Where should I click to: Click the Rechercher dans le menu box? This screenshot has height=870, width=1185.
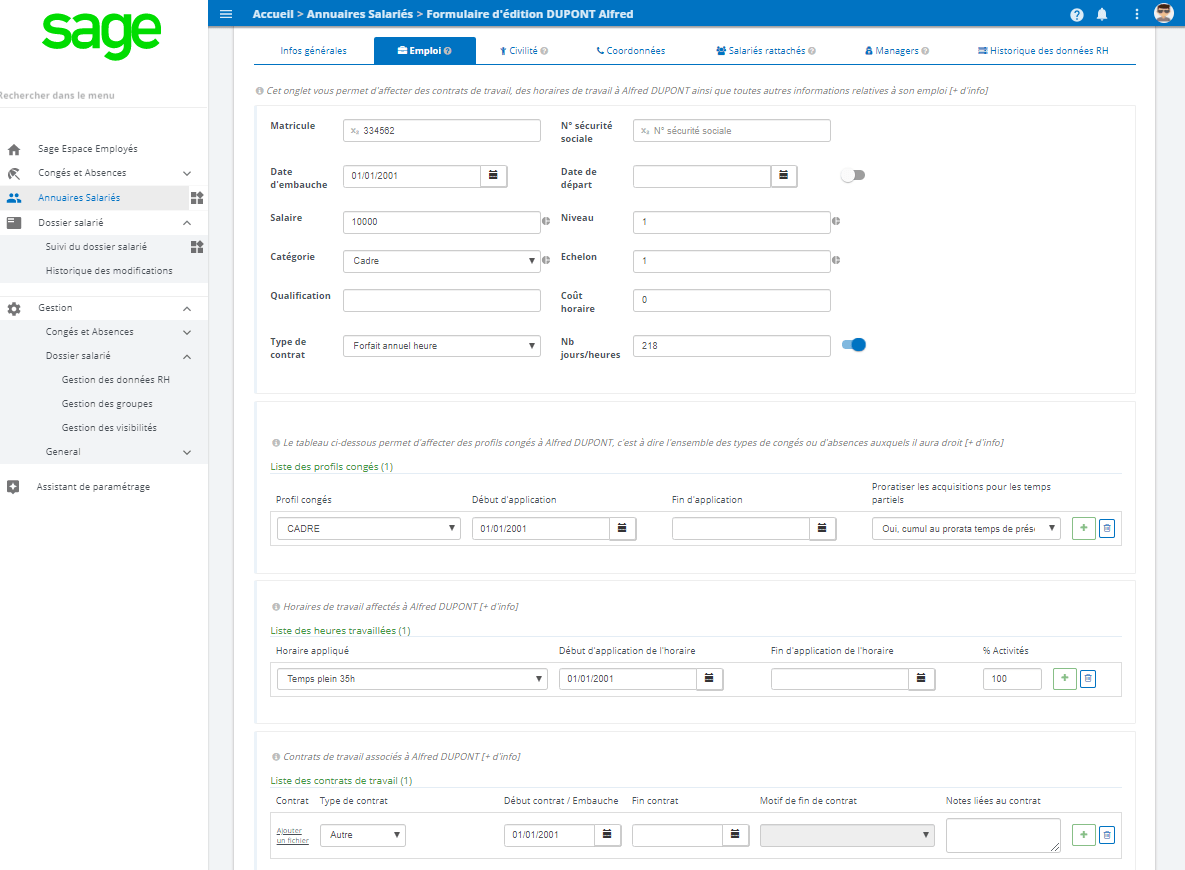pyautogui.click(x=104, y=95)
